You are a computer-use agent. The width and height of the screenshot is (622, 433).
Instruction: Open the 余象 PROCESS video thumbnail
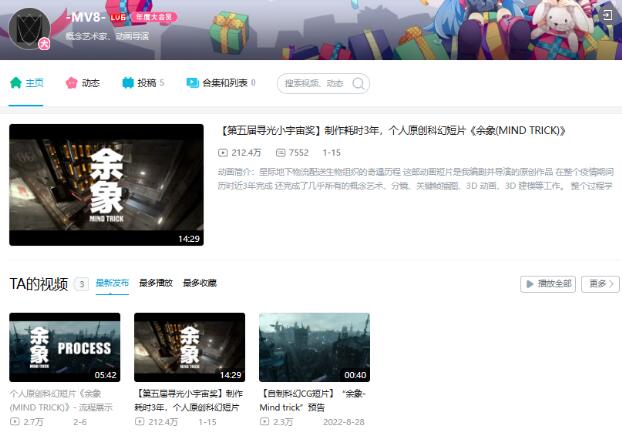[x=64, y=347]
